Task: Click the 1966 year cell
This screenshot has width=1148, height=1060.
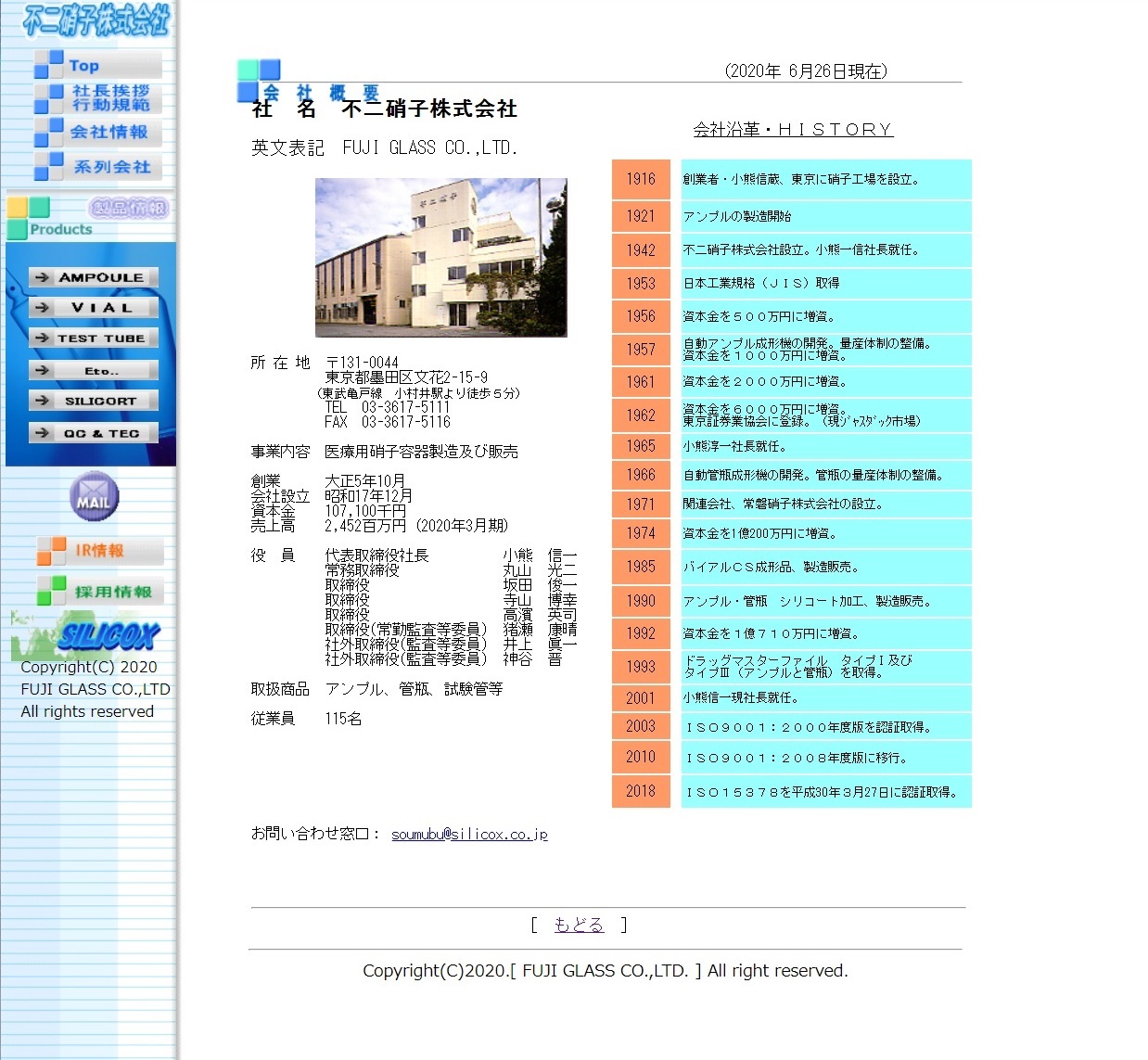Action: click(641, 475)
